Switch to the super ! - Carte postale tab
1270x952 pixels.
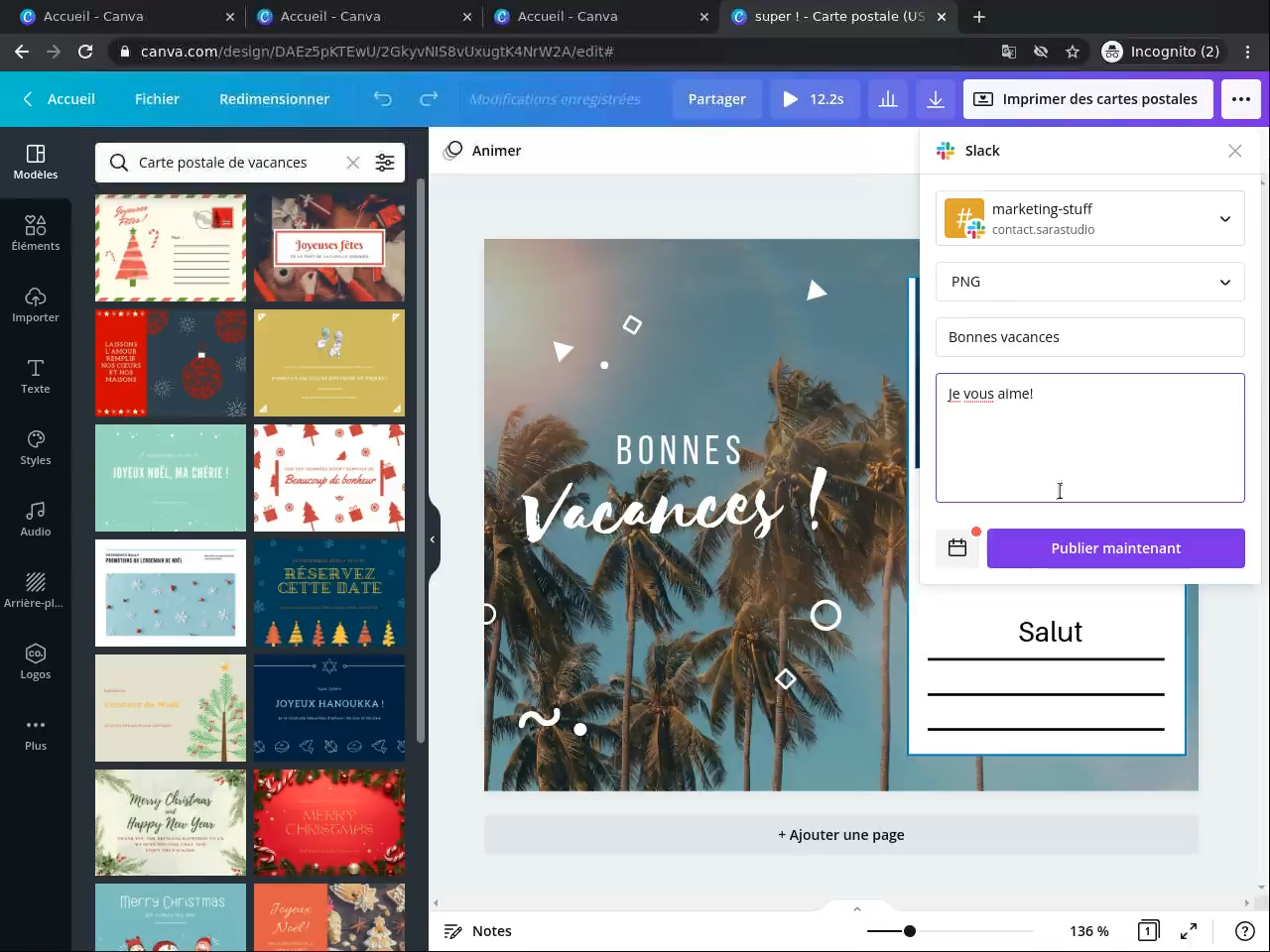point(839,17)
